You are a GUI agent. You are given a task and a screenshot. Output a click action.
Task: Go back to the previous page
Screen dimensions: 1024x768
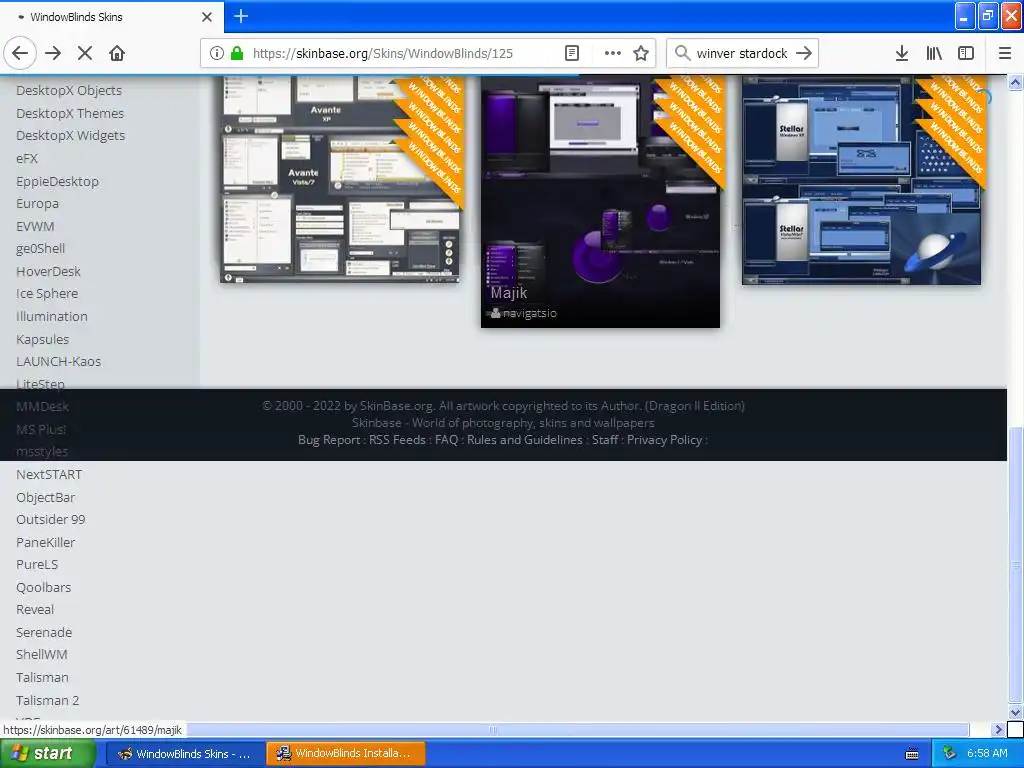tap(20, 54)
